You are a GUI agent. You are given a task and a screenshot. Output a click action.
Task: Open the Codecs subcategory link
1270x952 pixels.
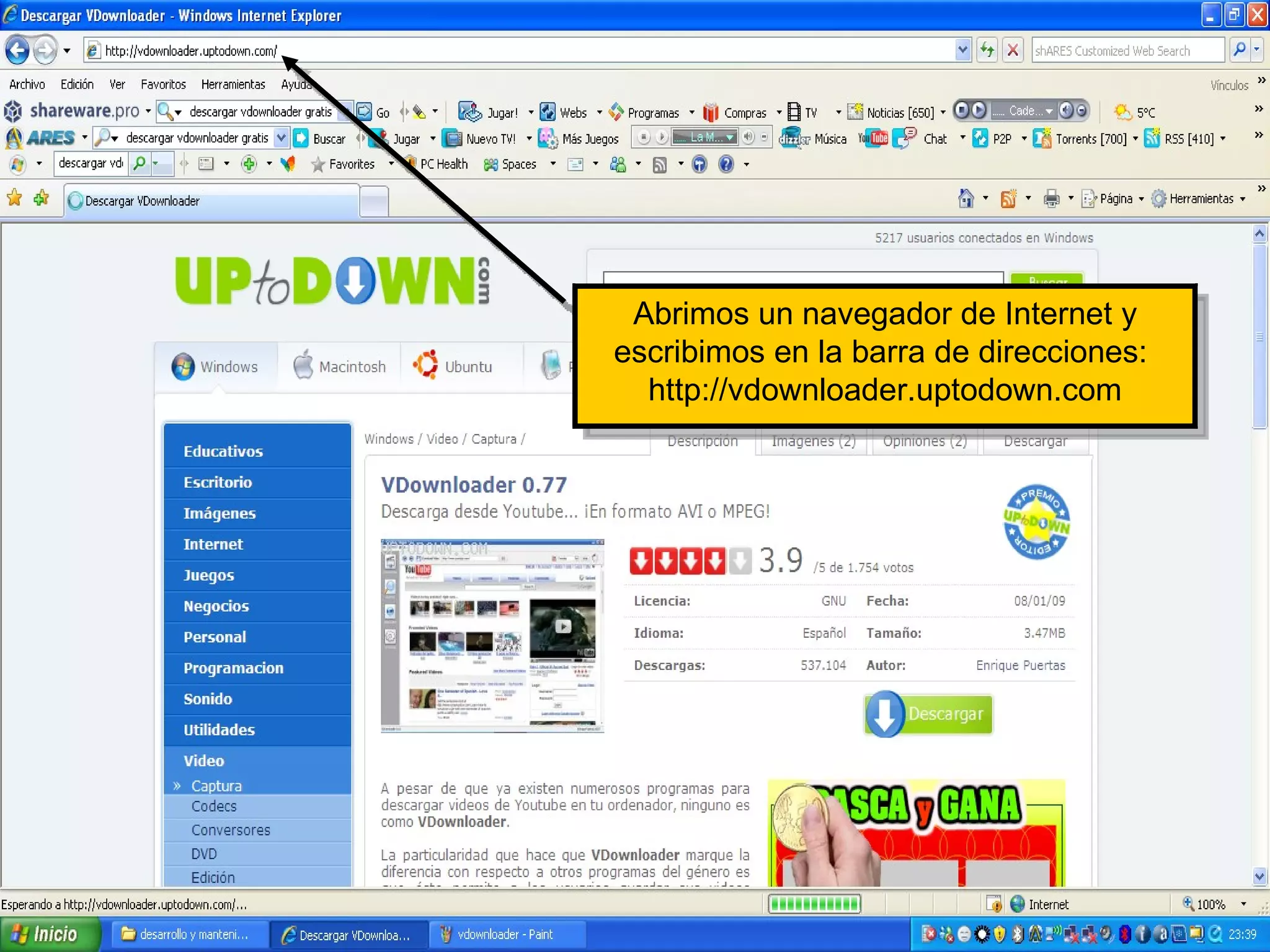point(214,806)
